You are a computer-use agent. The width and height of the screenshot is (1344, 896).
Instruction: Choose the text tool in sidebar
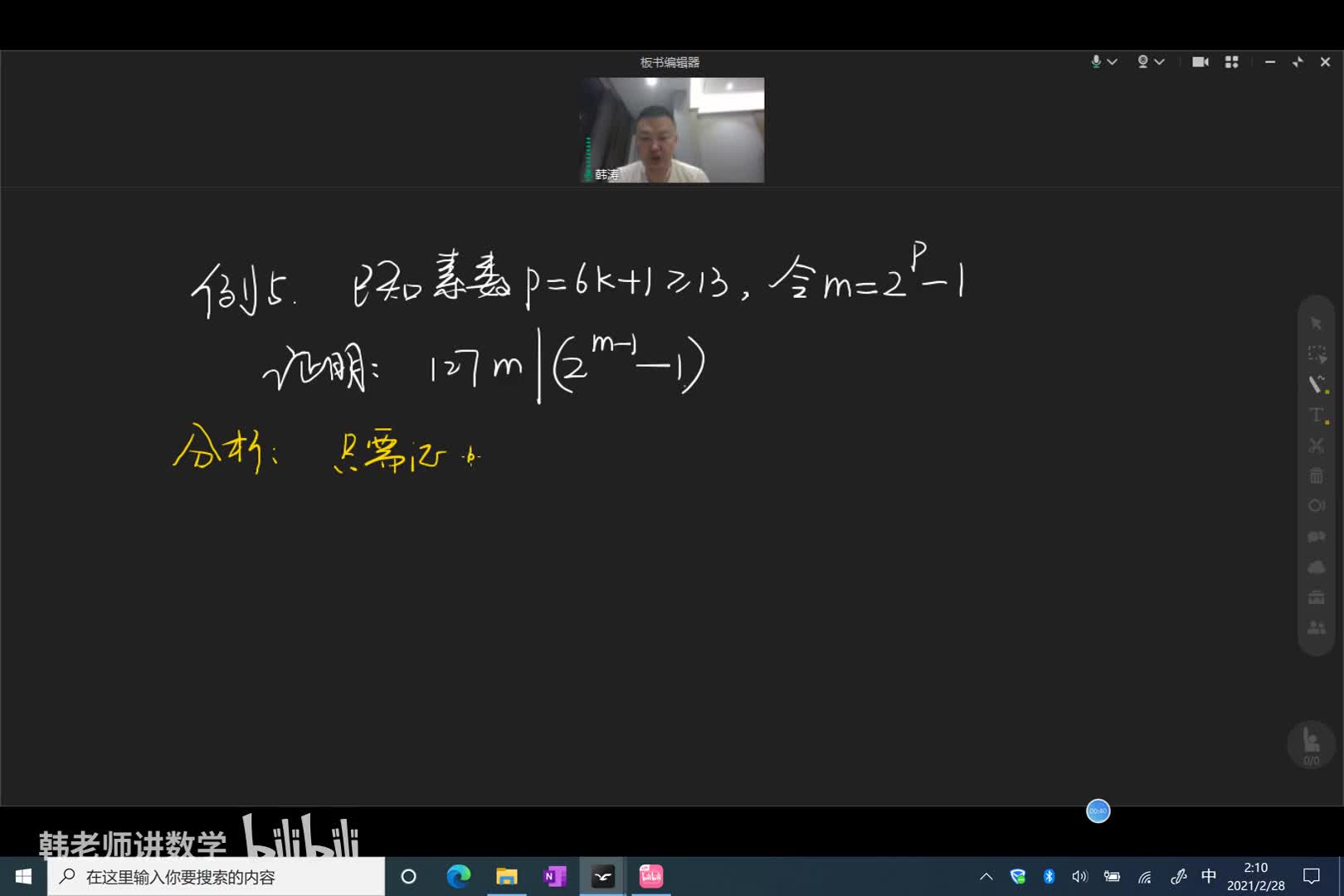tap(1317, 415)
